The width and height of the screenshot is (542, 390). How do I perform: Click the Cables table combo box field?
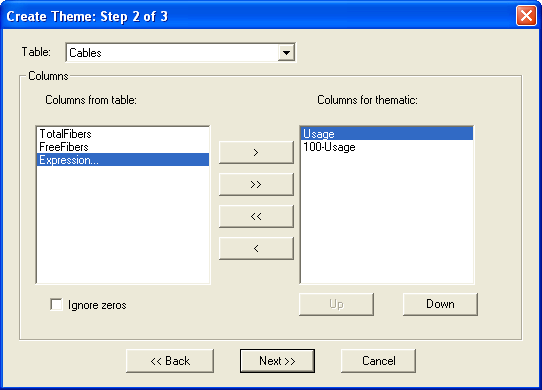point(172,53)
